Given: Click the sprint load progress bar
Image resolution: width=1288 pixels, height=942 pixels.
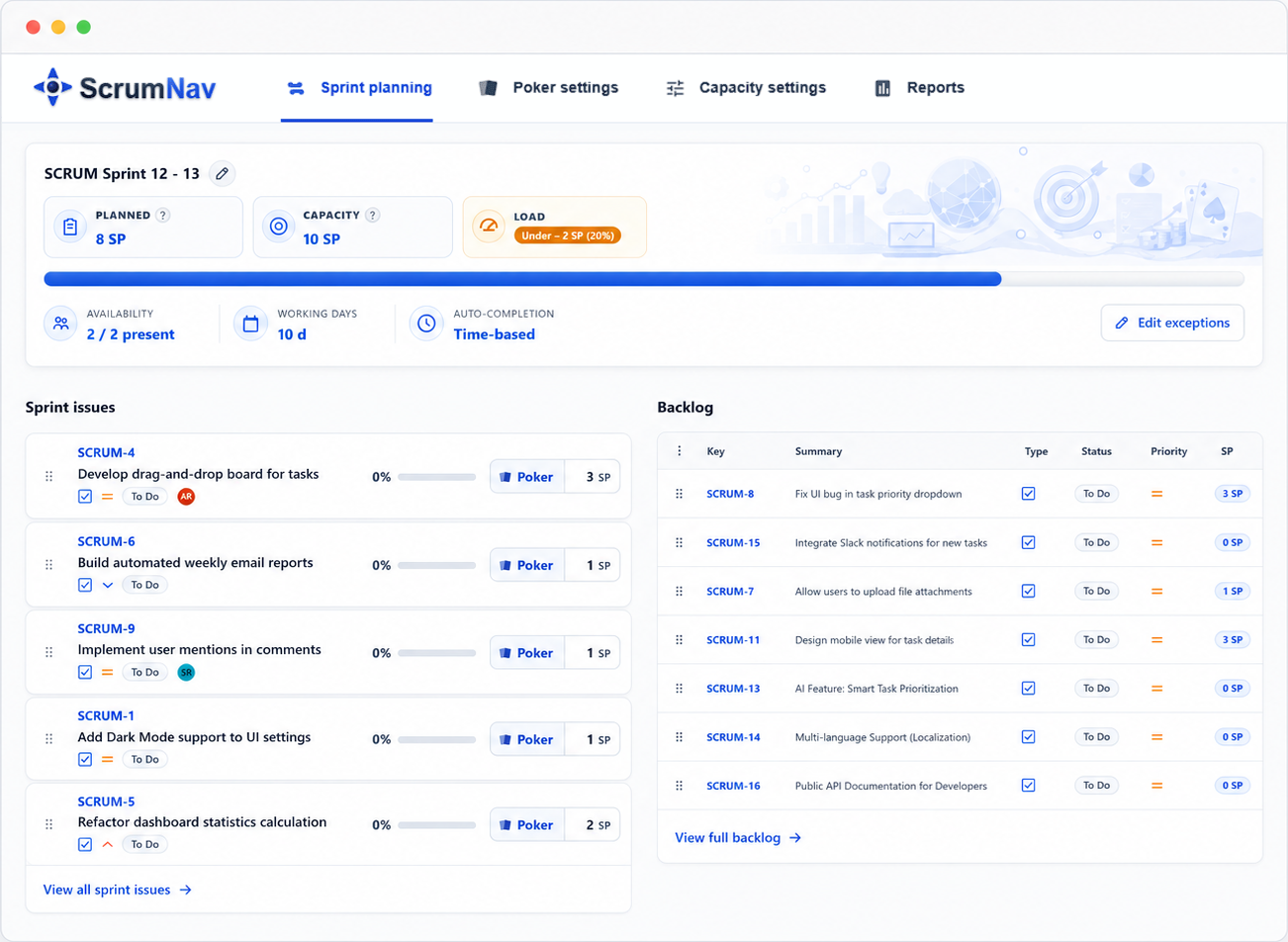Looking at the screenshot, I should coord(644,279).
